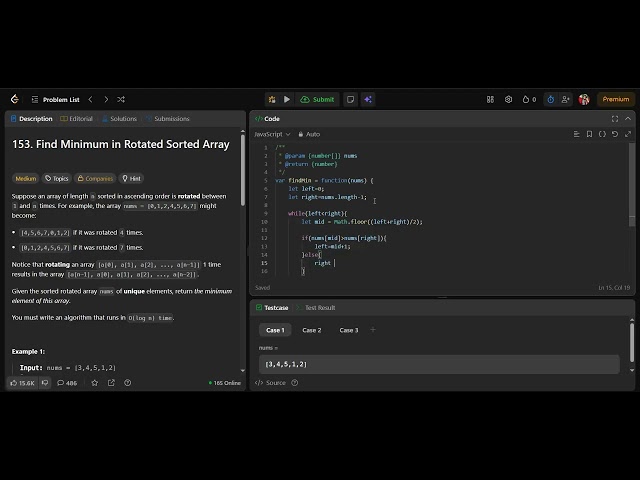The image size is (640, 480).
Task: Go to next problem arrow
Action: click(x=106, y=99)
